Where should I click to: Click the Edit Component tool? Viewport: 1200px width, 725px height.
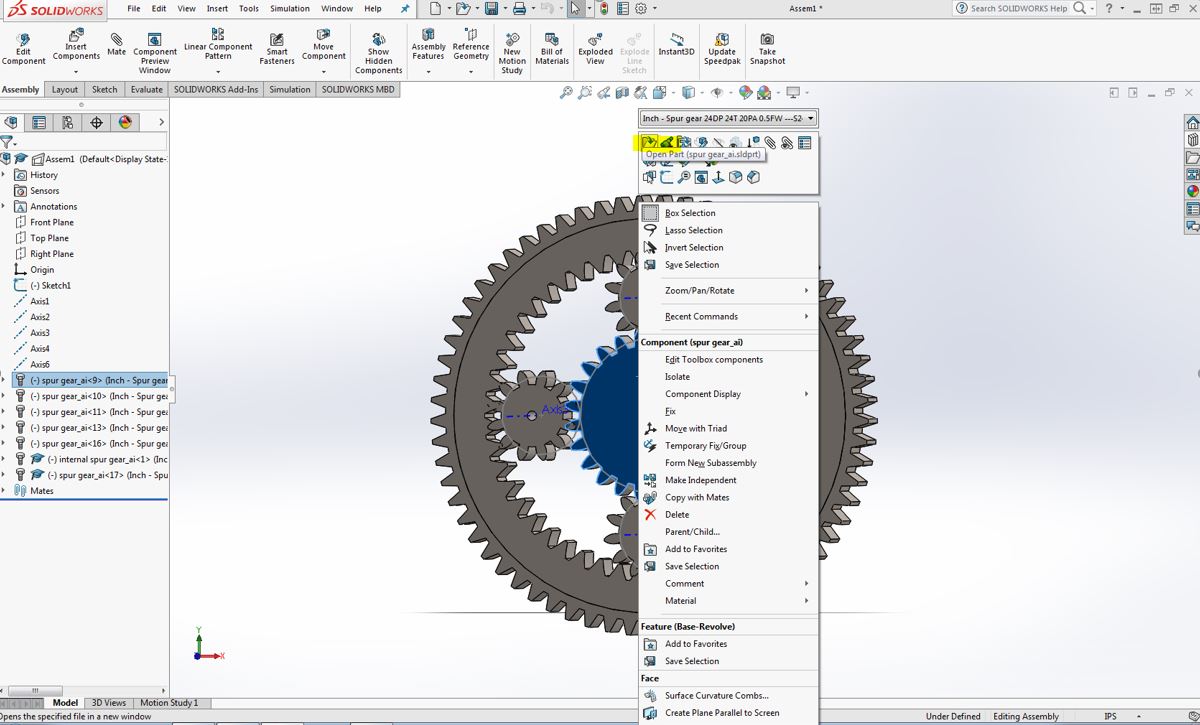tap(23, 48)
